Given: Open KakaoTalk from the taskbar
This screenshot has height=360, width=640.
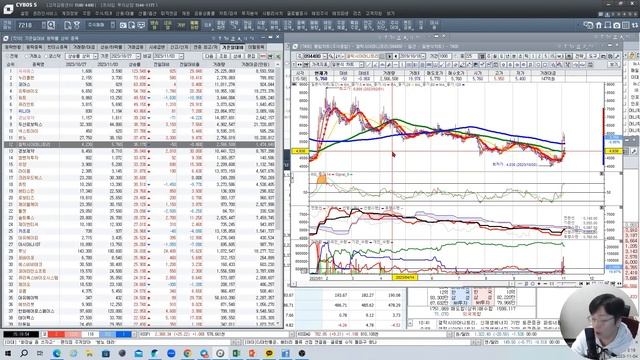Looking at the screenshot, I should 269,353.
